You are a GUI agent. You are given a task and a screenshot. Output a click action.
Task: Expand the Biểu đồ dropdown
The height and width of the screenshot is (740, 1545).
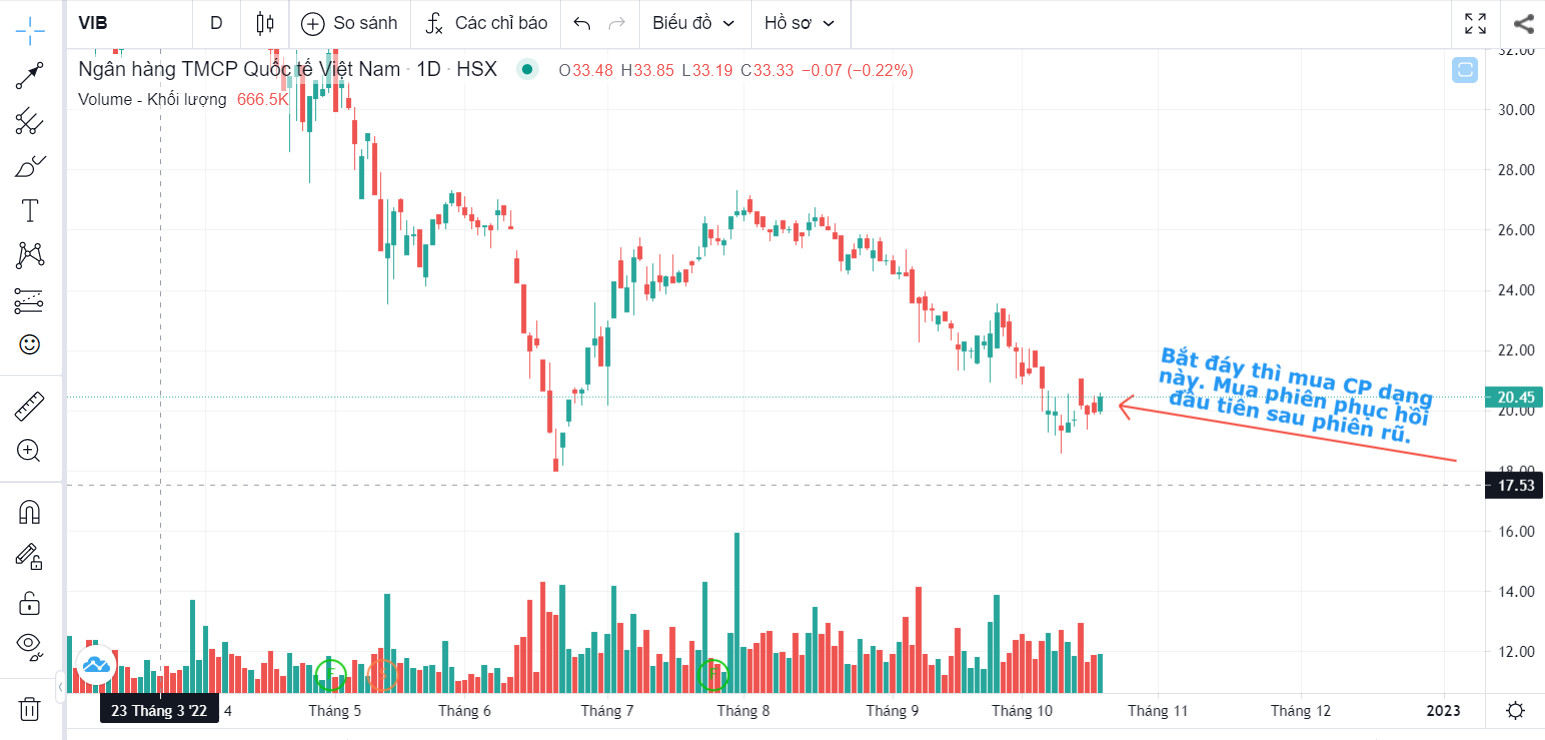click(x=694, y=23)
